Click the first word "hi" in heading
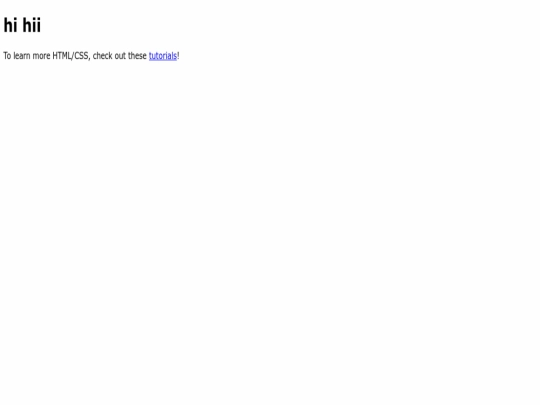This screenshot has width=540, height=405. click(10, 25)
